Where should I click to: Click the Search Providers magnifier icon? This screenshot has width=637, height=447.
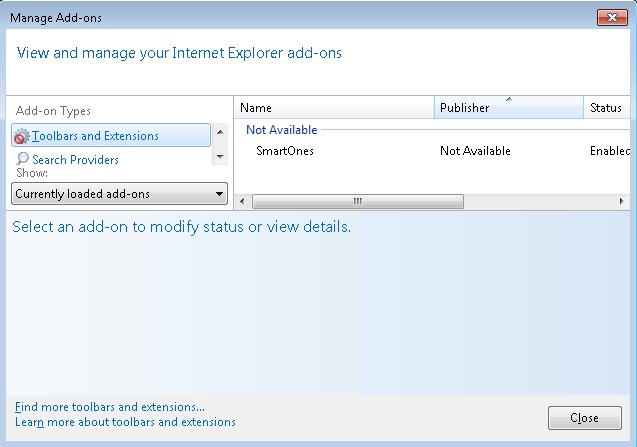pos(22,158)
